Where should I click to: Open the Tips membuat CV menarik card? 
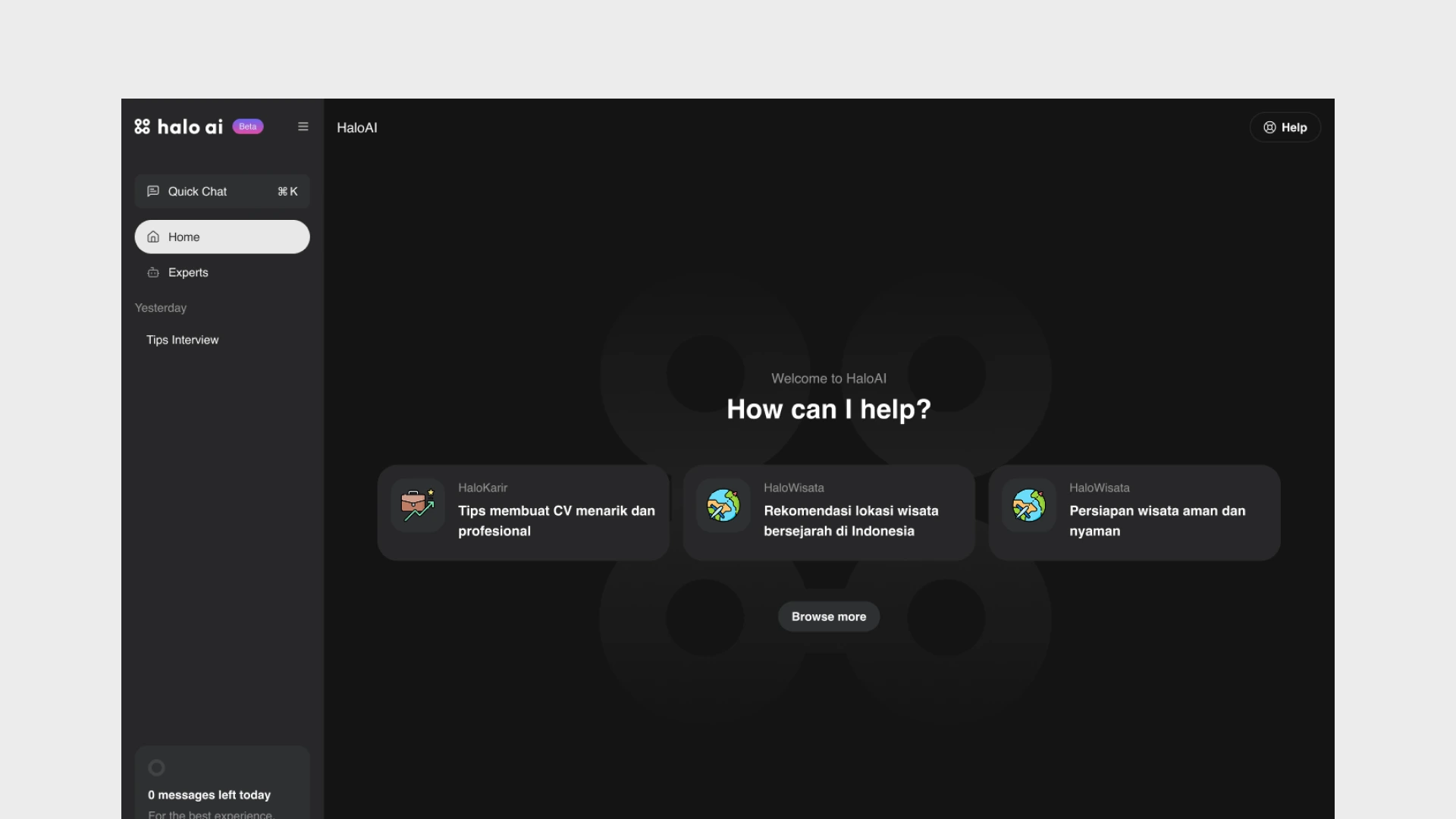[x=523, y=513]
